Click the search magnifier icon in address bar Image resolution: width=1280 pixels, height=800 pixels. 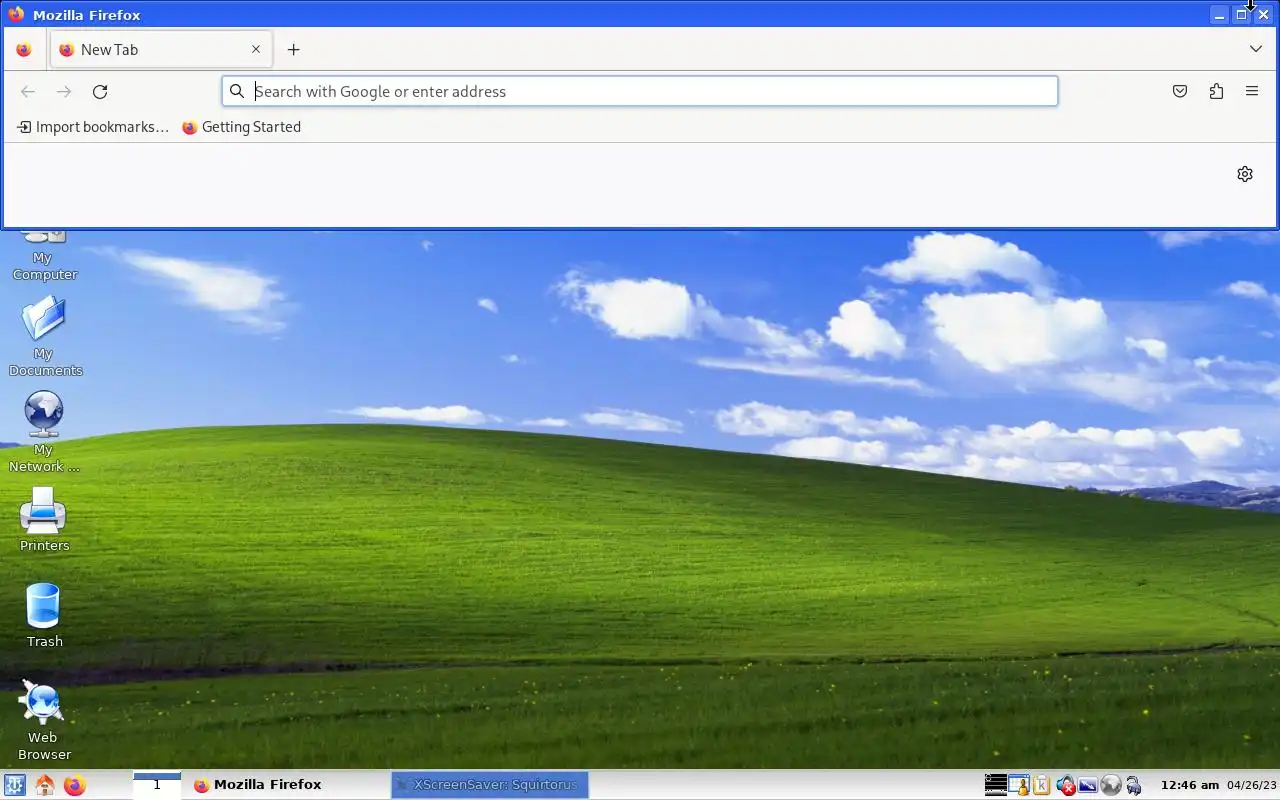coord(237,91)
